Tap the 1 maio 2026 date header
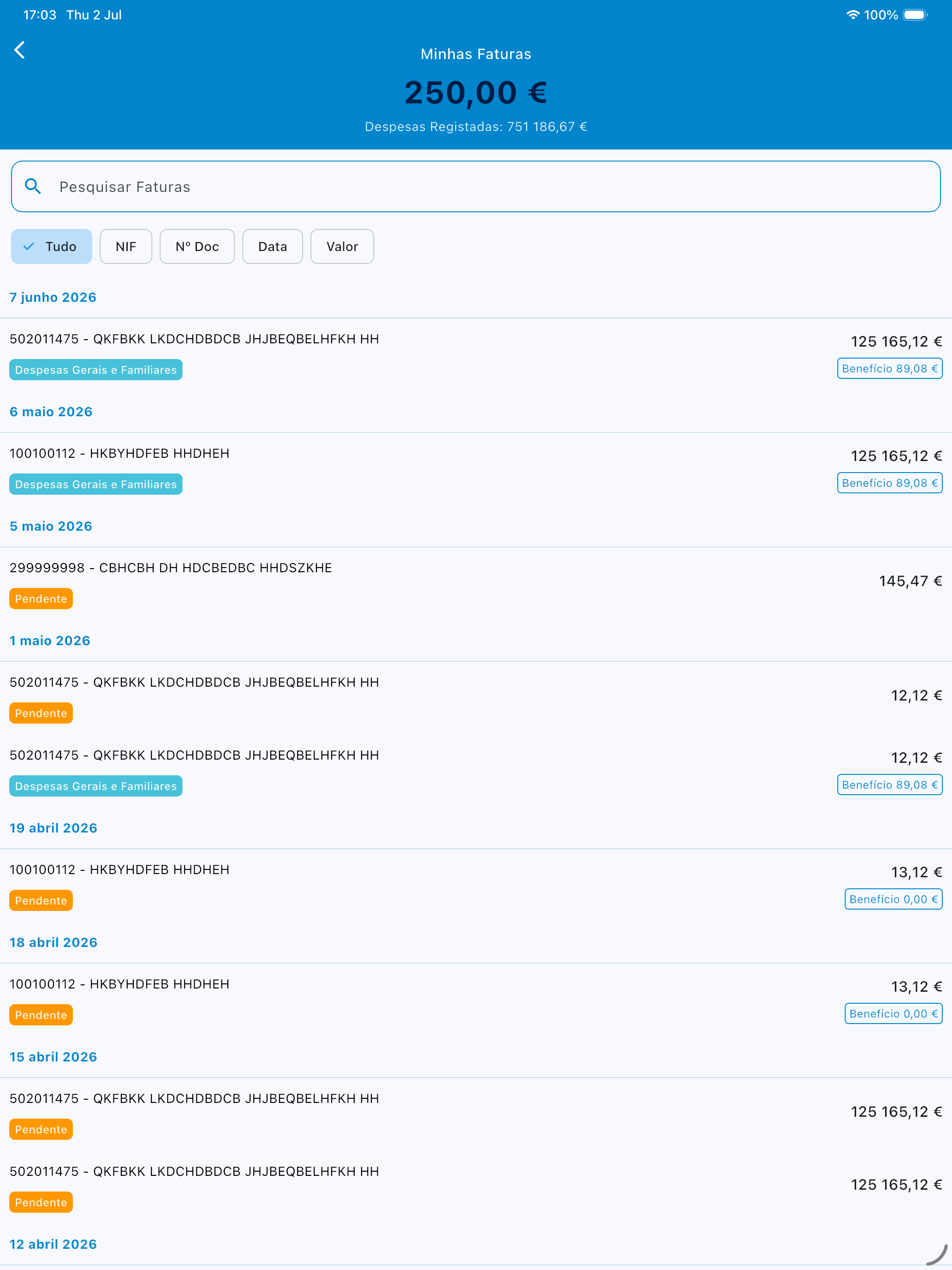This screenshot has height=1270, width=952. [50, 640]
